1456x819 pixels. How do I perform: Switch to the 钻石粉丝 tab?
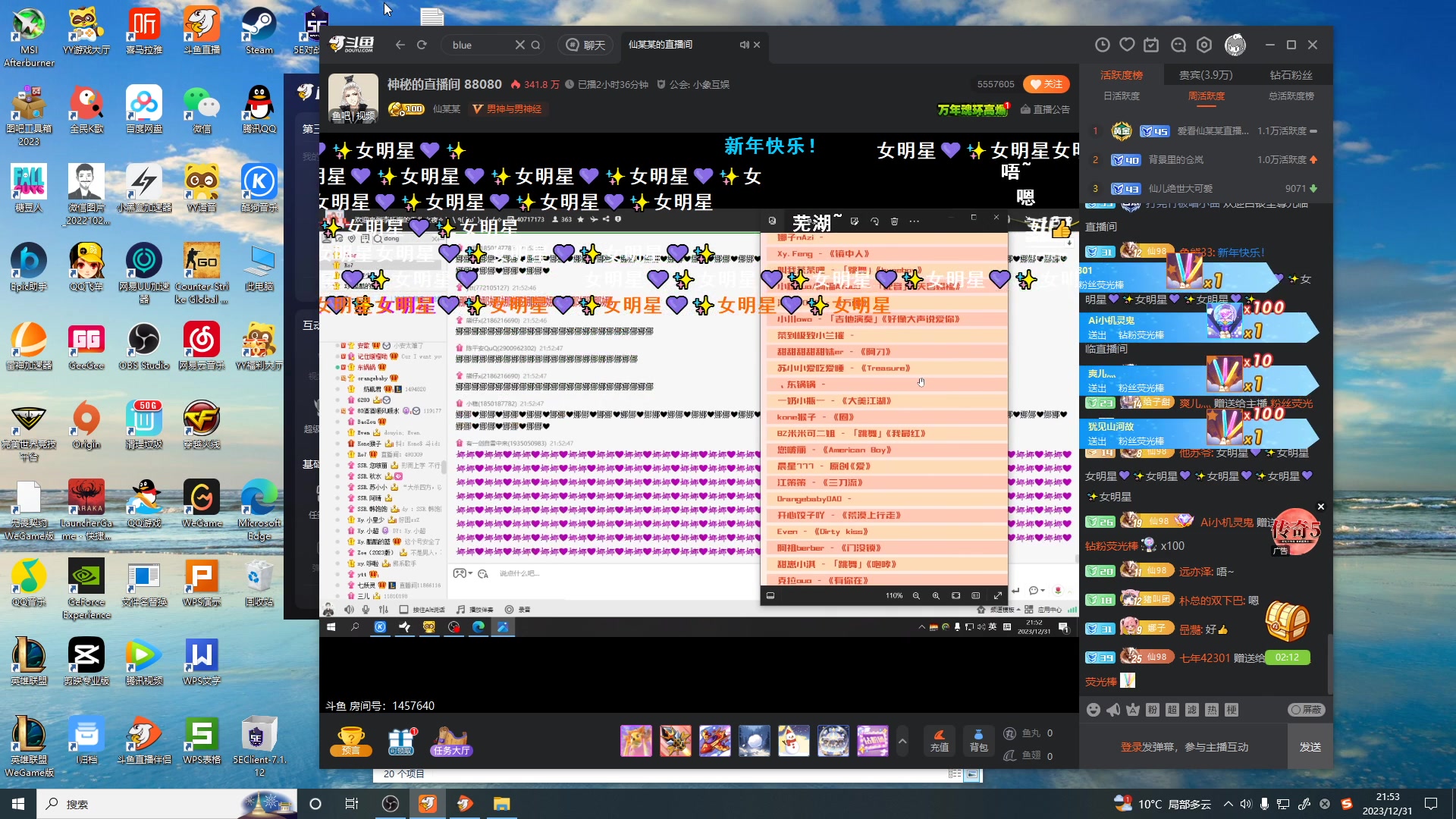[x=1291, y=75]
